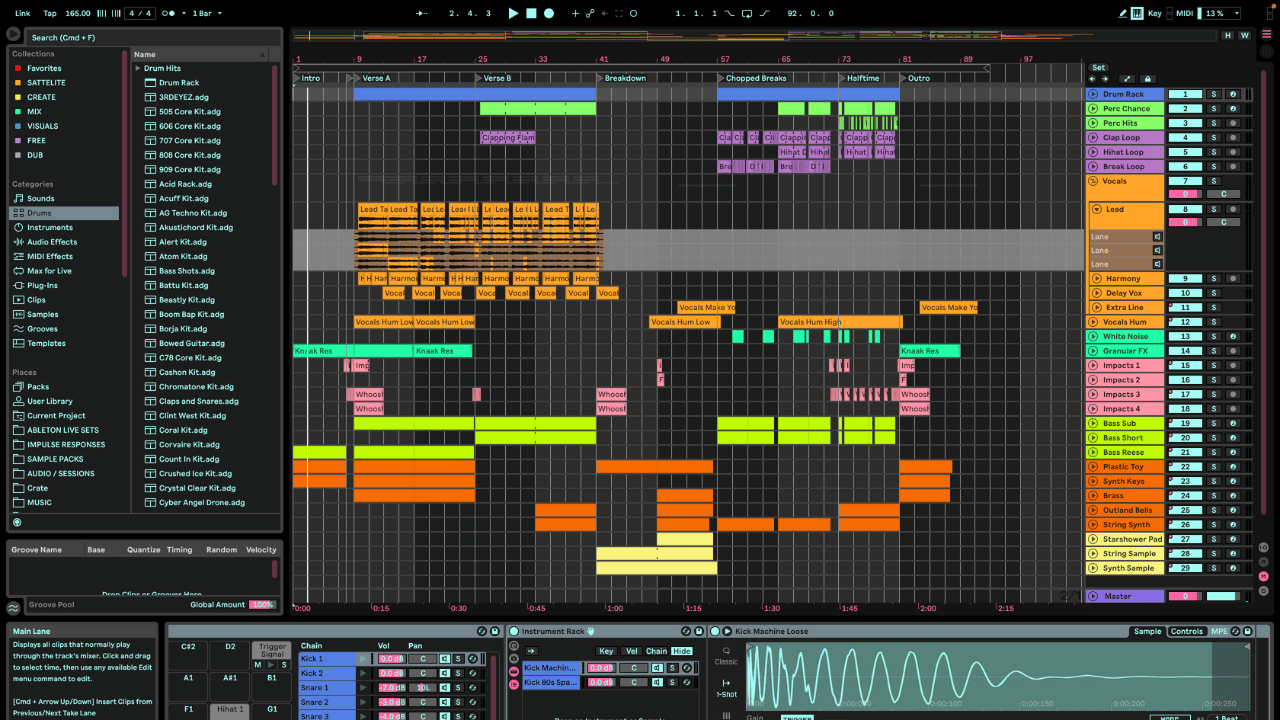
Task: Adjust groove Global Amount 100% slider
Action: pos(262,604)
